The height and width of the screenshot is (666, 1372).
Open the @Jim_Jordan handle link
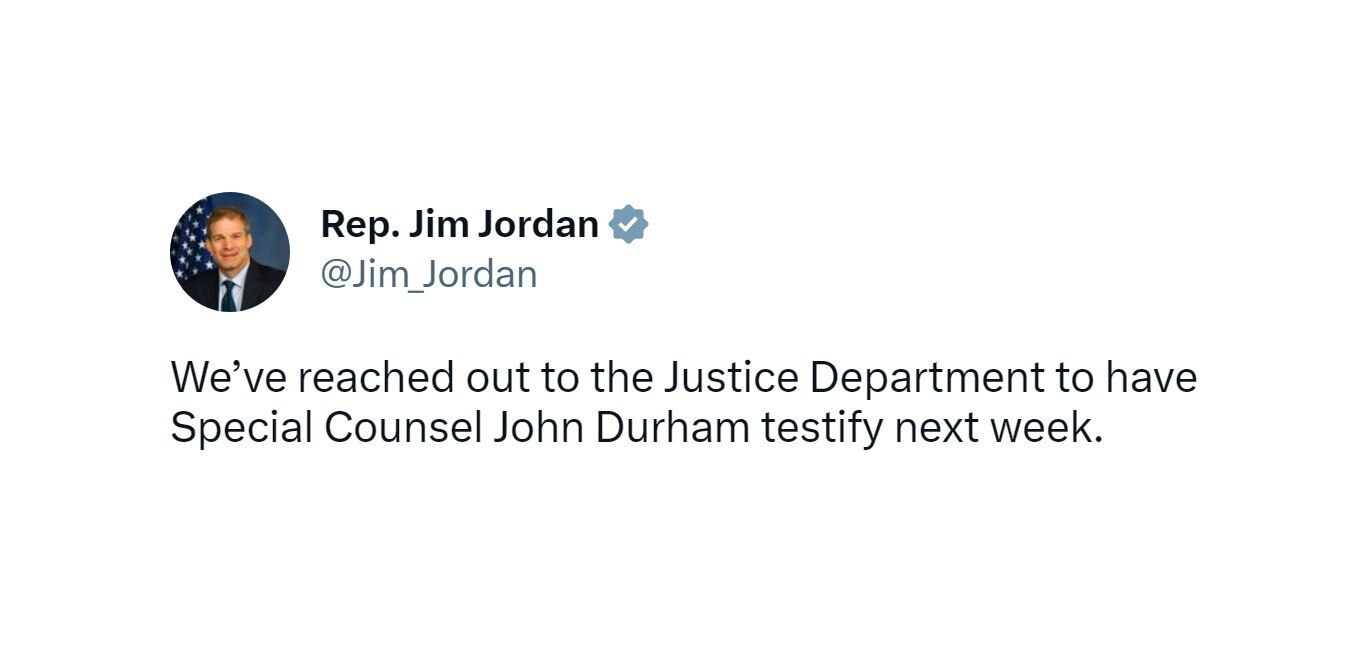click(428, 273)
